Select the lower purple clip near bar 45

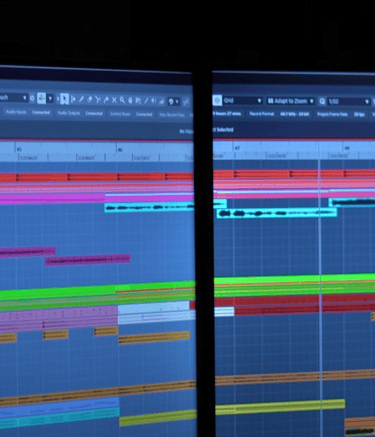coord(88,260)
